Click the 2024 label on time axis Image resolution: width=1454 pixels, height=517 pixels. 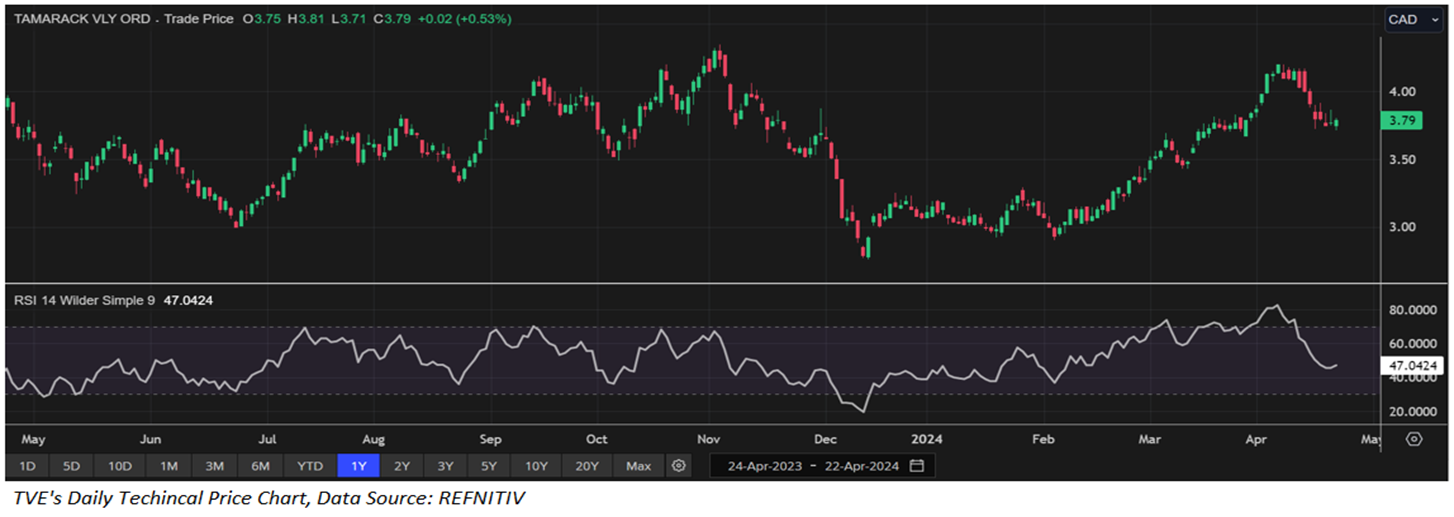pos(925,439)
